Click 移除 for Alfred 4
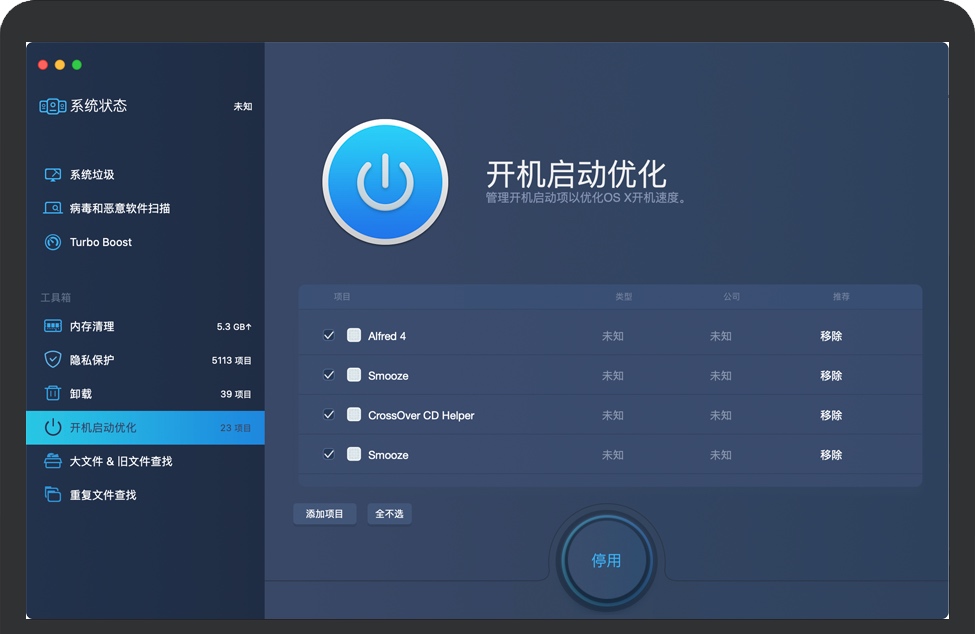 pyautogui.click(x=831, y=336)
